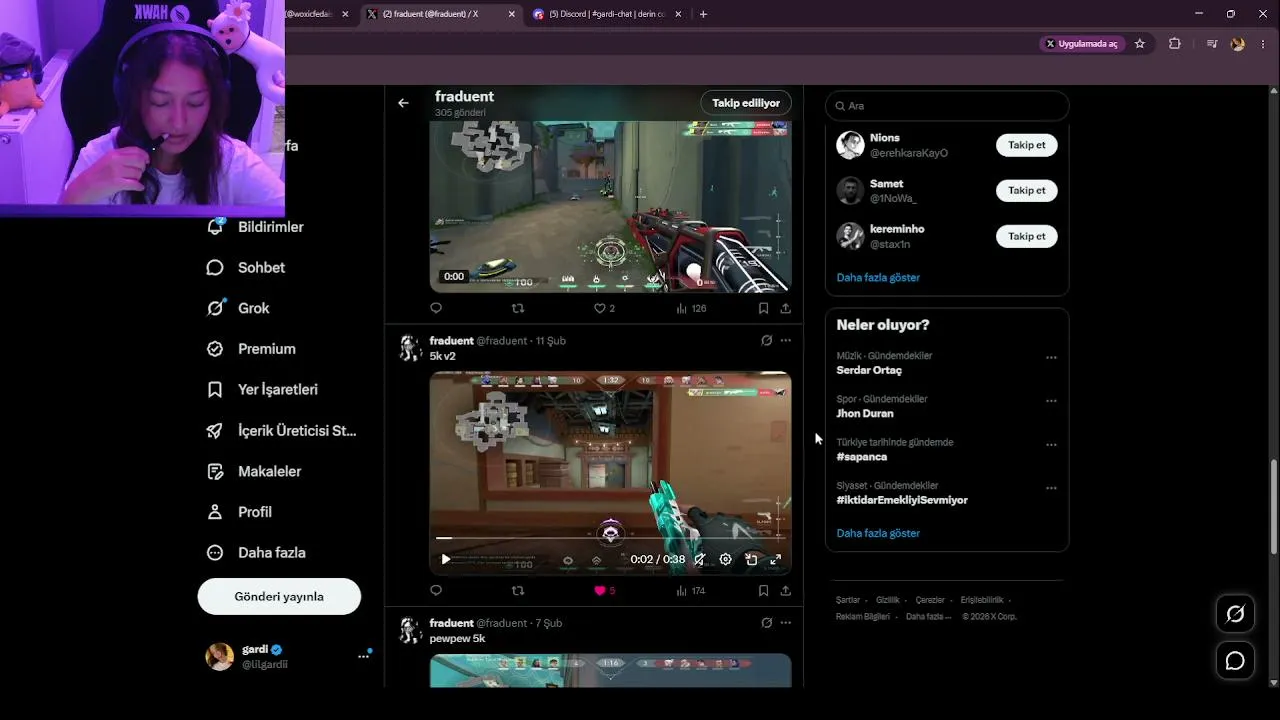Viewport: 1280px width, 720px height.
Task: Open options for Jhon Duran trend
Action: (1051, 401)
